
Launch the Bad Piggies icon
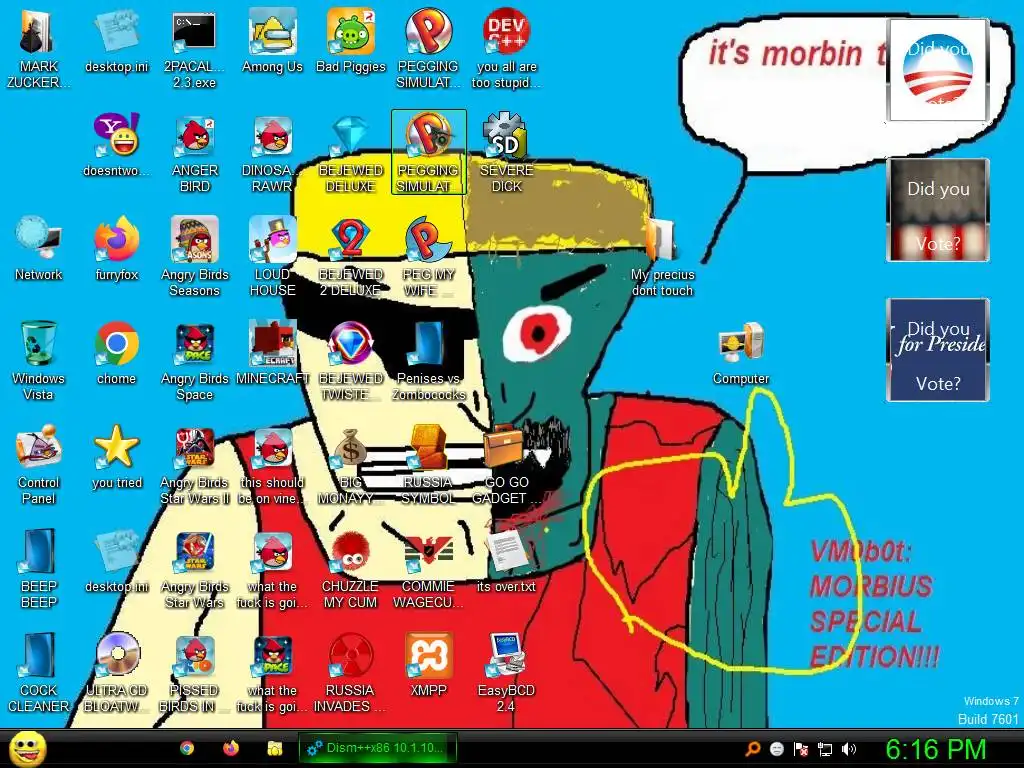(x=351, y=40)
